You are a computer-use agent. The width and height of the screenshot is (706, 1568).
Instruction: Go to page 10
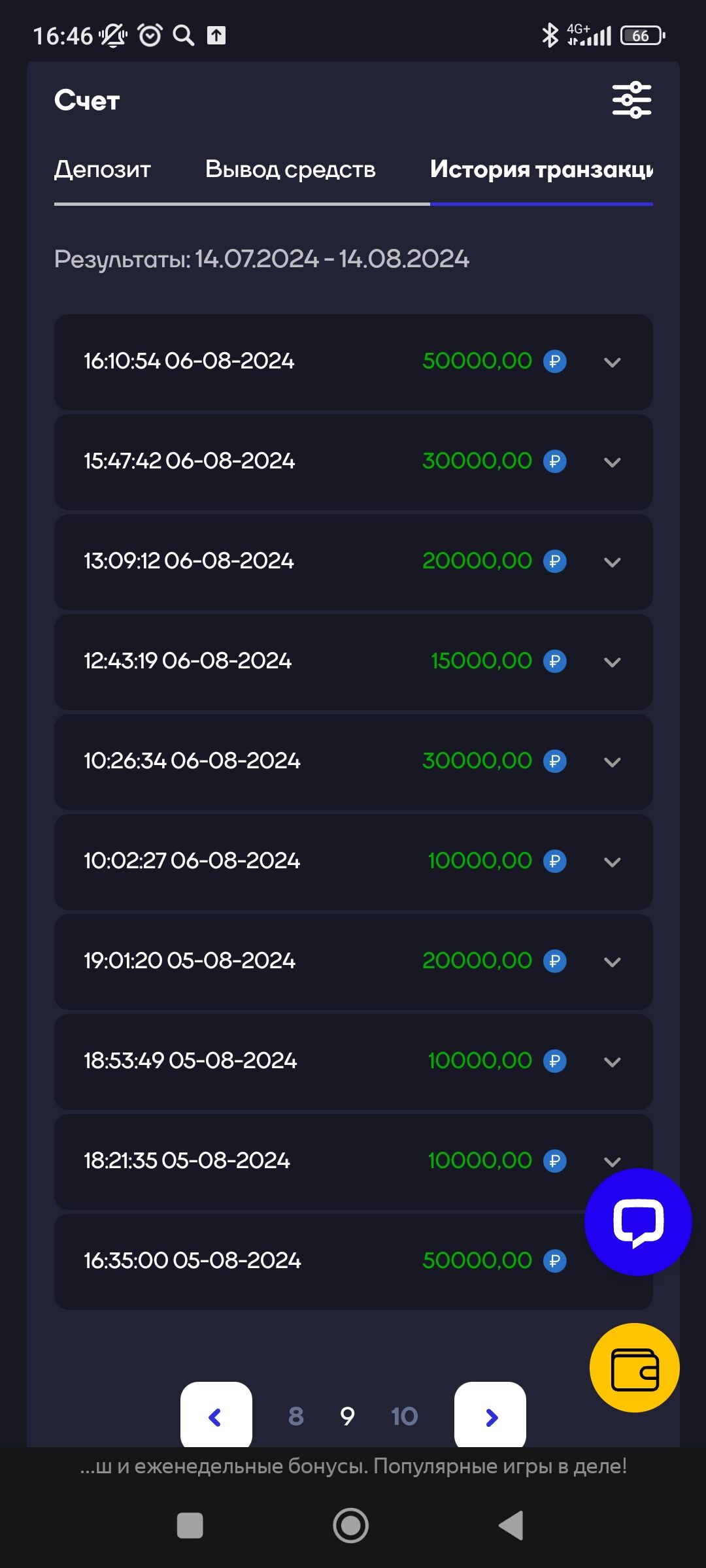[x=404, y=1416]
